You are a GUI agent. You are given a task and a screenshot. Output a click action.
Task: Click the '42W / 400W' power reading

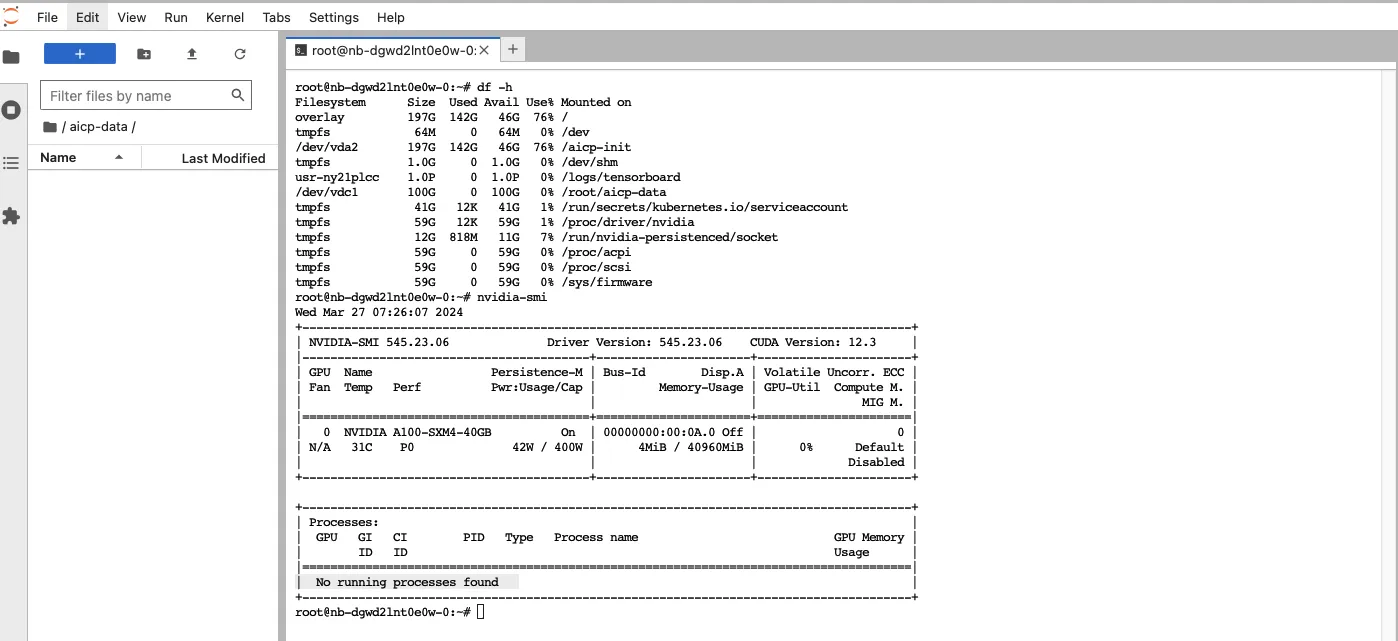pos(547,447)
